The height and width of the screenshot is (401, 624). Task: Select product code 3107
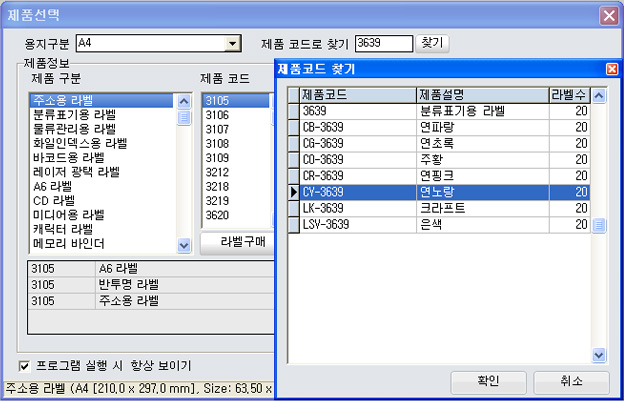coord(235,129)
